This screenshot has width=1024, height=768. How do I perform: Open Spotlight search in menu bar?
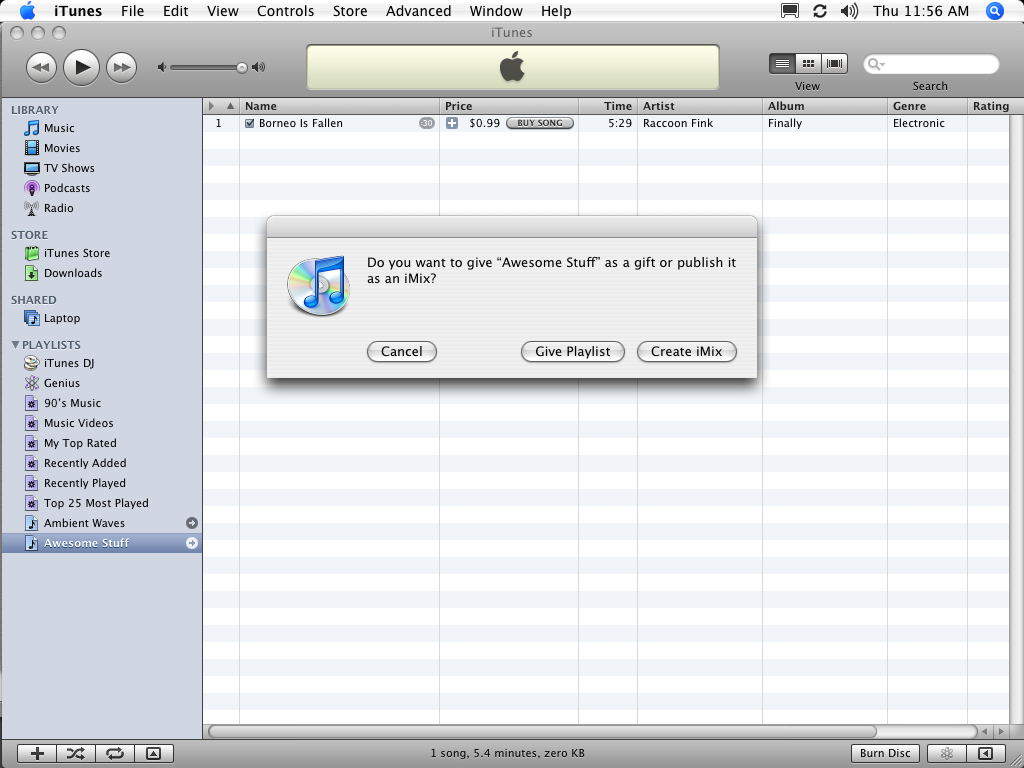tap(995, 11)
